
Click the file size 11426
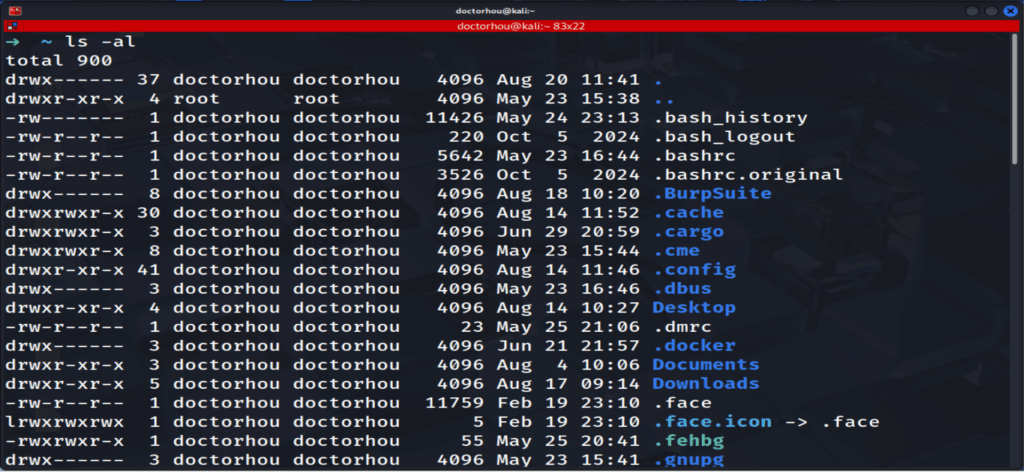coord(455,118)
